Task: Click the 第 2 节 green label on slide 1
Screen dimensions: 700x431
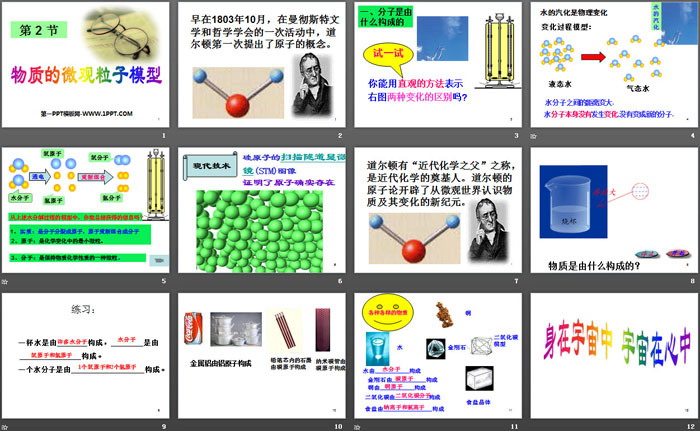Action: (x=39, y=30)
